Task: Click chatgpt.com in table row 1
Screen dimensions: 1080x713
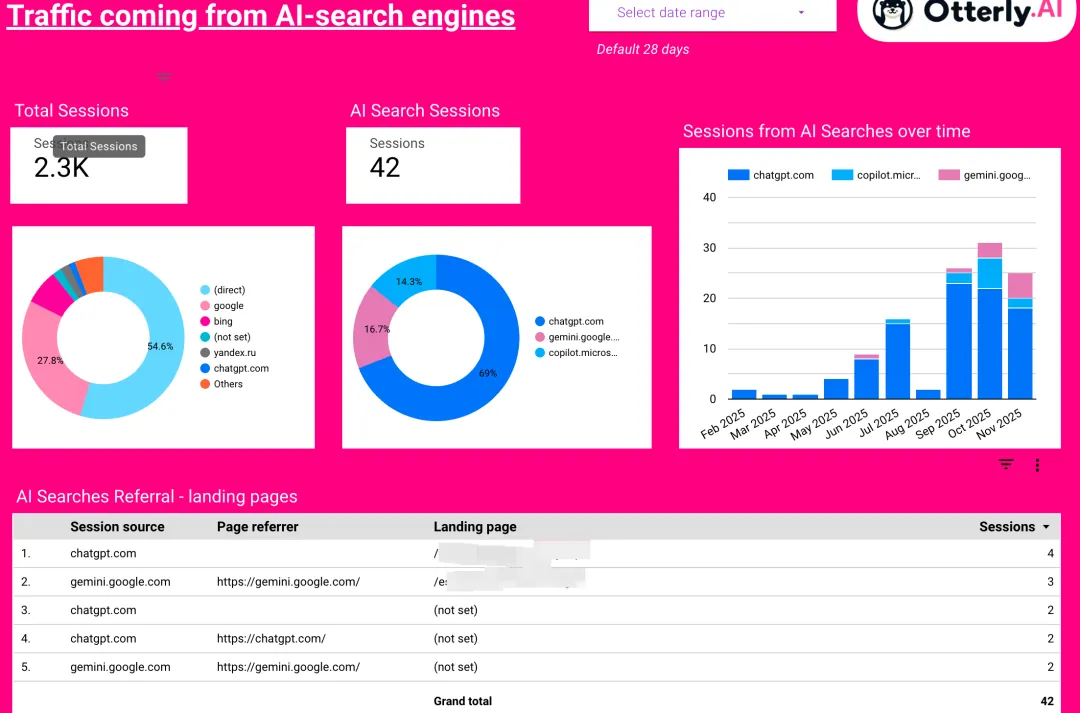Action: tap(103, 553)
